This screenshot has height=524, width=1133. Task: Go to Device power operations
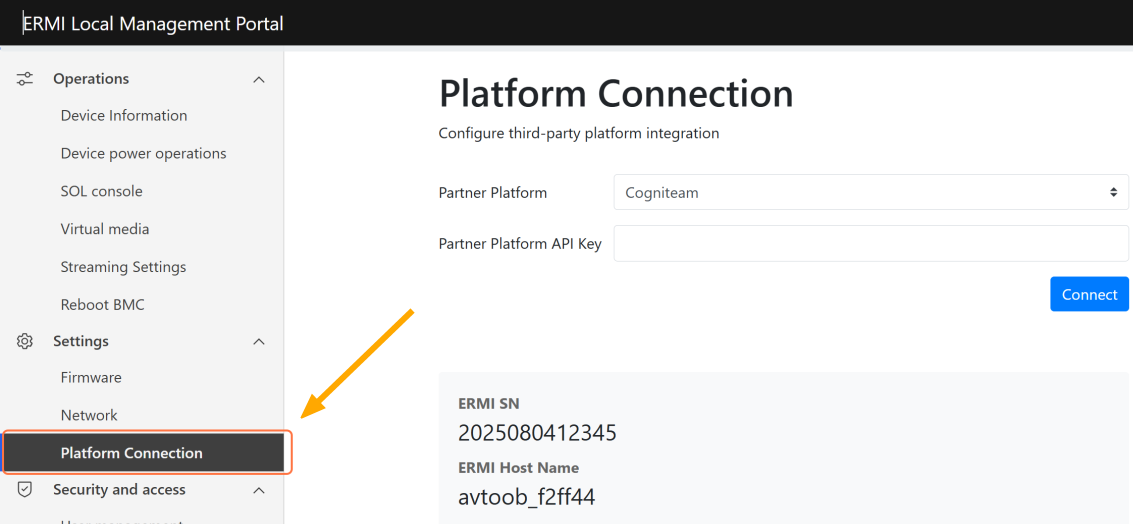(x=143, y=154)
